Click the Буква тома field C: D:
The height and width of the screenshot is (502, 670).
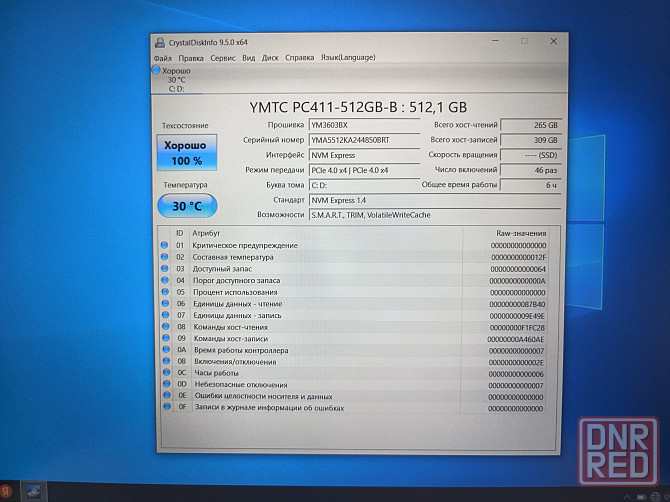[x=364, y=185]
